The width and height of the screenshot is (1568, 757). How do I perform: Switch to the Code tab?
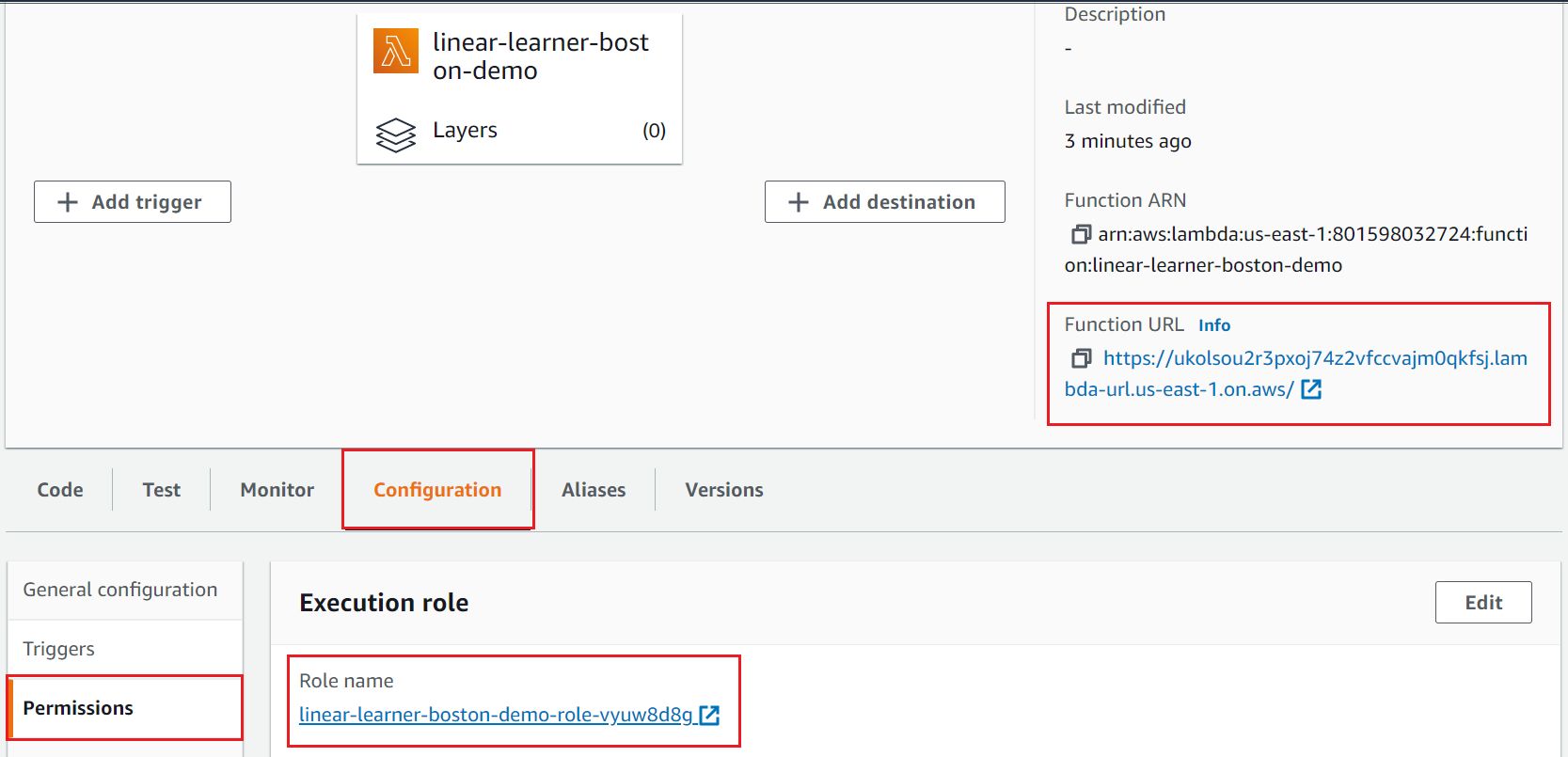point(60,490)
